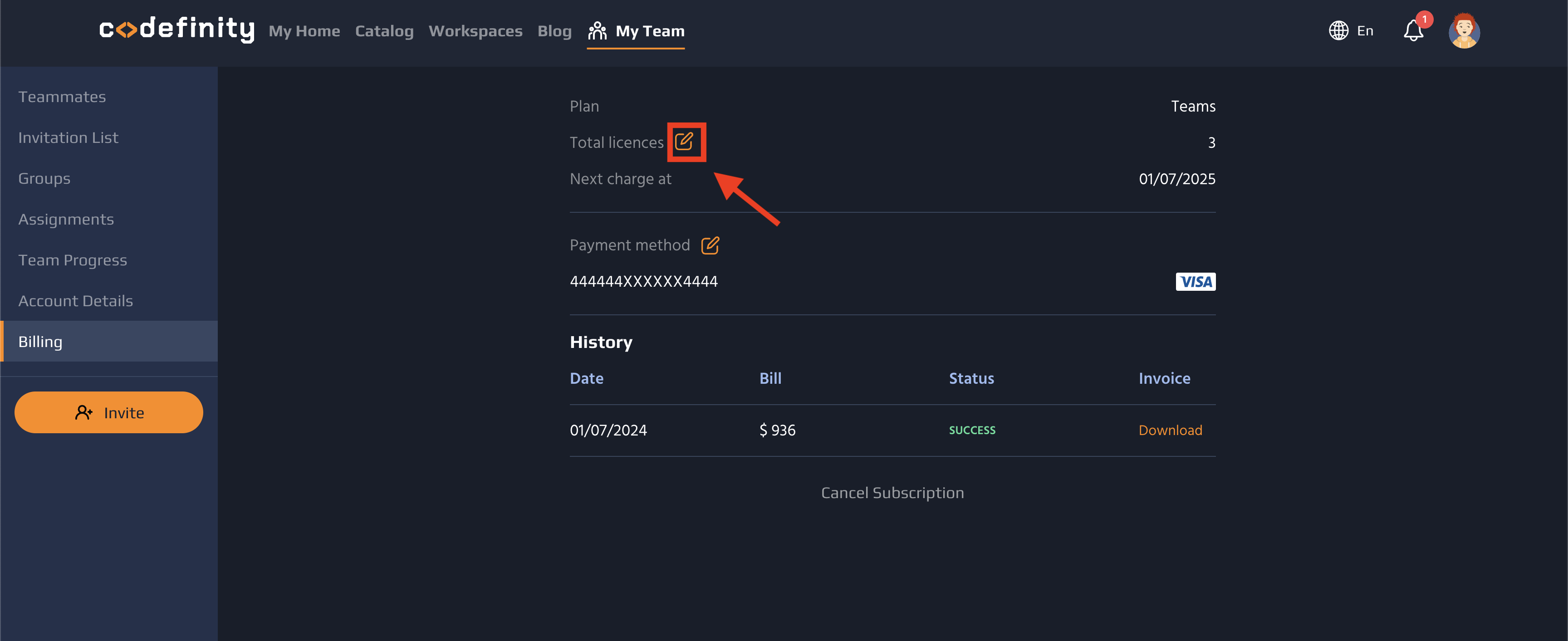This screenshot has width=1568, height=641.
Task: Download the 01/07/2024 invoice
Action: pos(1170,429)
